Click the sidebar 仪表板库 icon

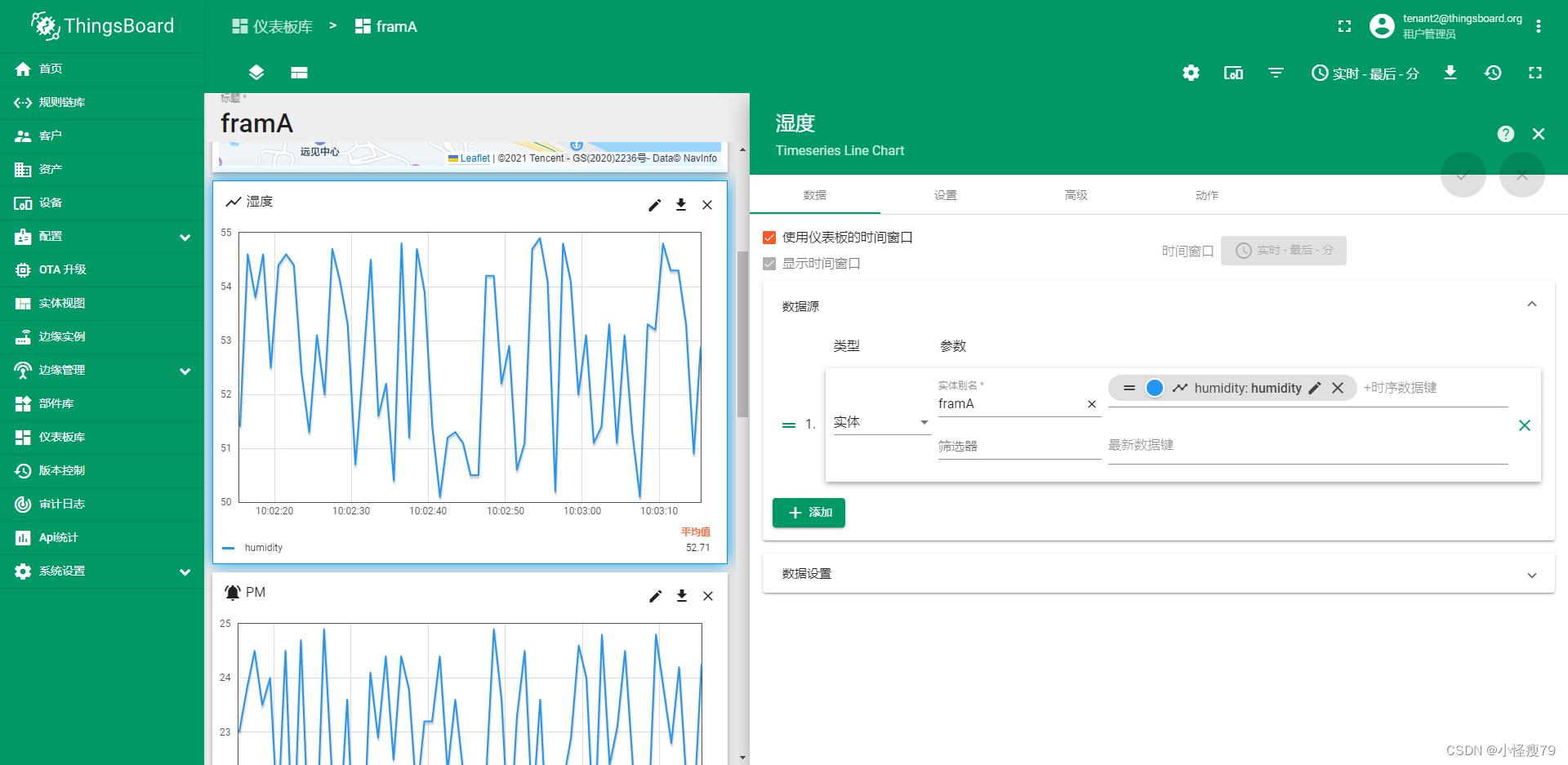tap(23, 437)
